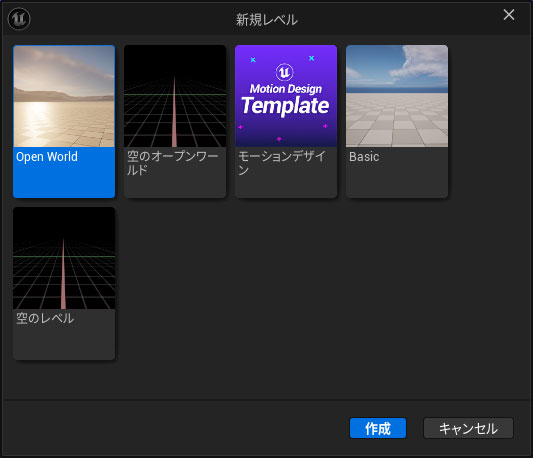This screenshot has height=458, width=533.
Task: Select the Motion Design Template thumbnail
Action: (286, 96)
